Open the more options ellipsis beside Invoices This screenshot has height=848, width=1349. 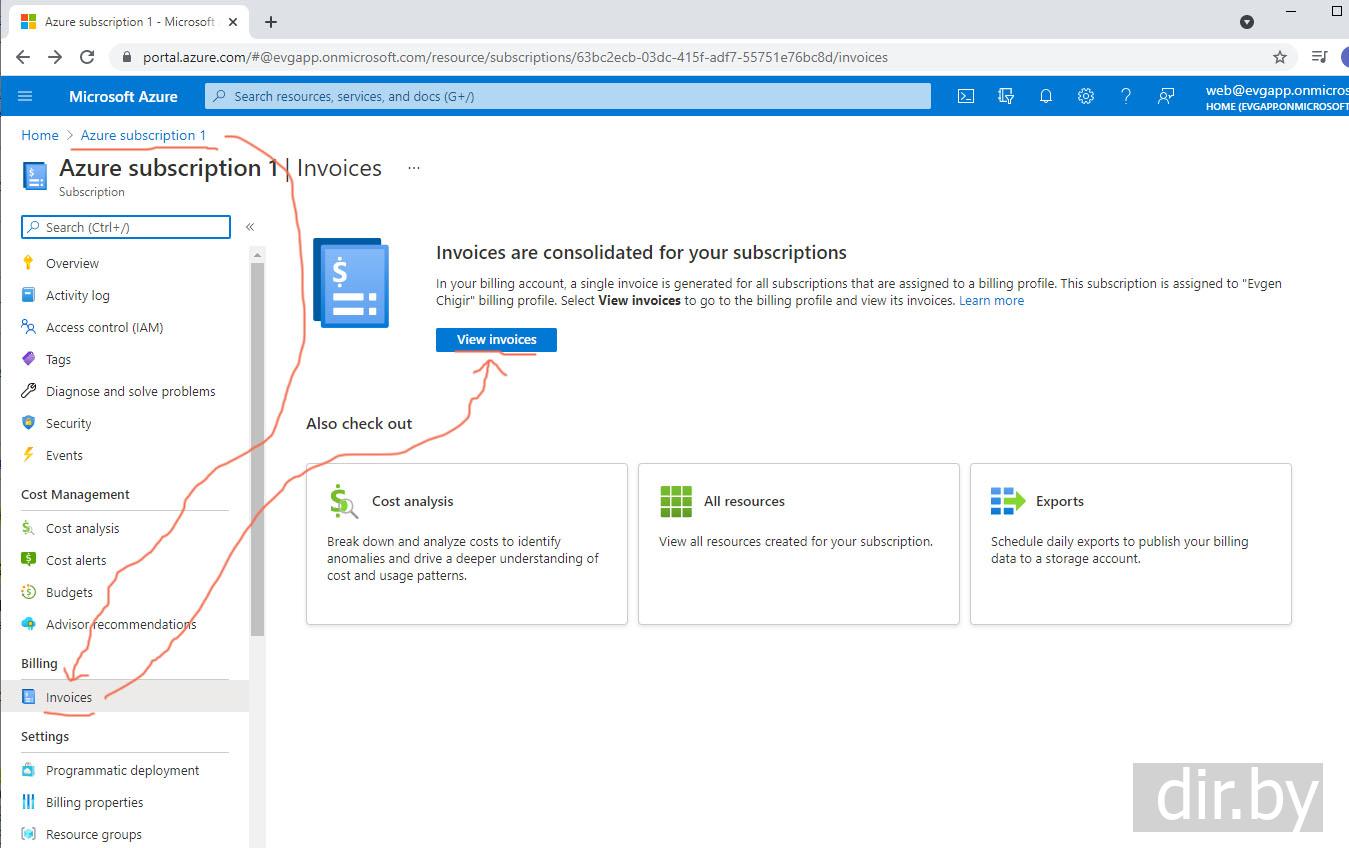coord(414,168)
